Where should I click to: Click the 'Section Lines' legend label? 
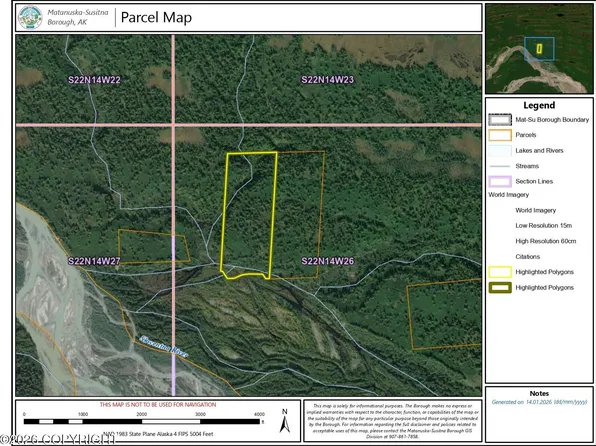click(534, 181)
